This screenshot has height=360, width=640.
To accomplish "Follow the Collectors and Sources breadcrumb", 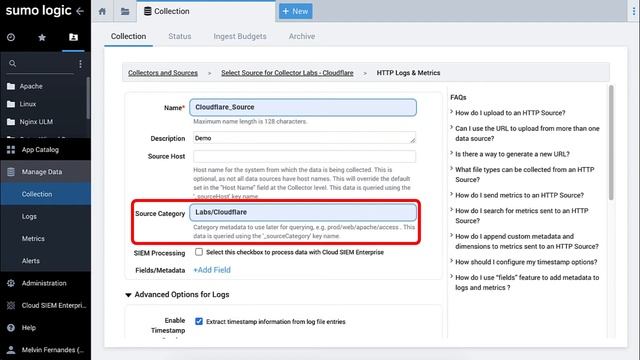I will [163, 73].
